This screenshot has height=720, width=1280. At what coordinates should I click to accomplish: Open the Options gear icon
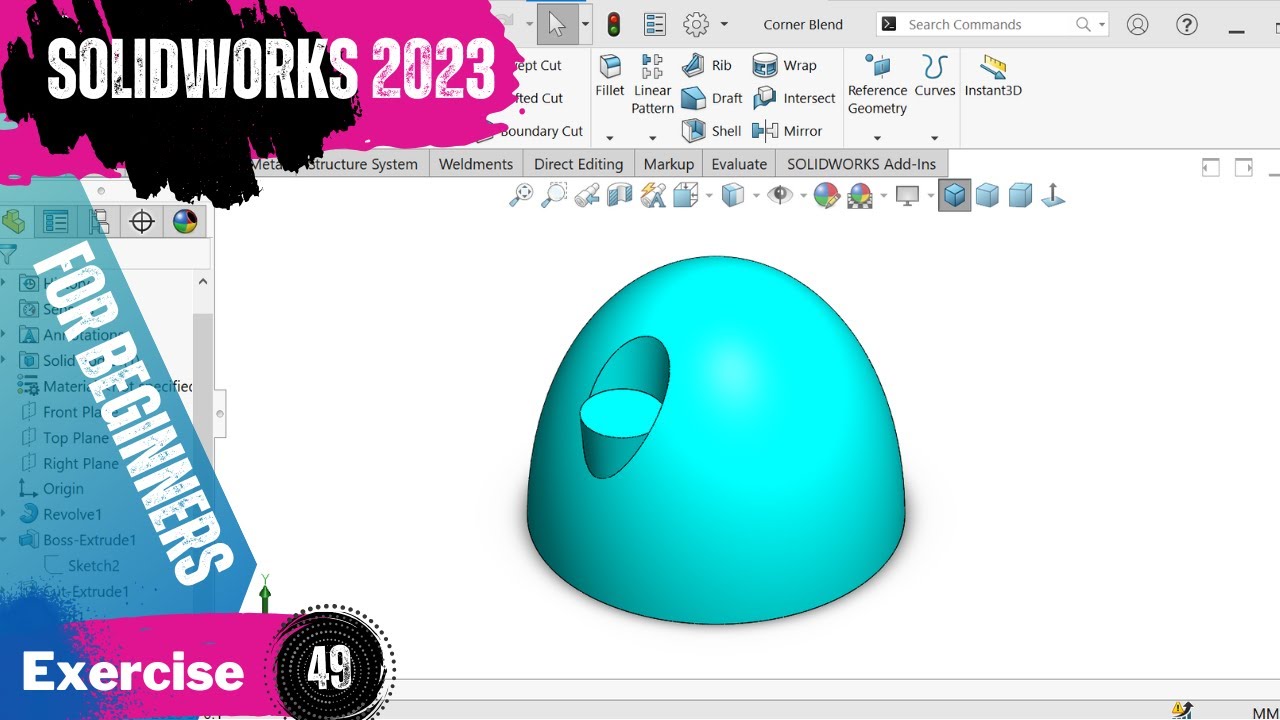click(x=696, y=24)
